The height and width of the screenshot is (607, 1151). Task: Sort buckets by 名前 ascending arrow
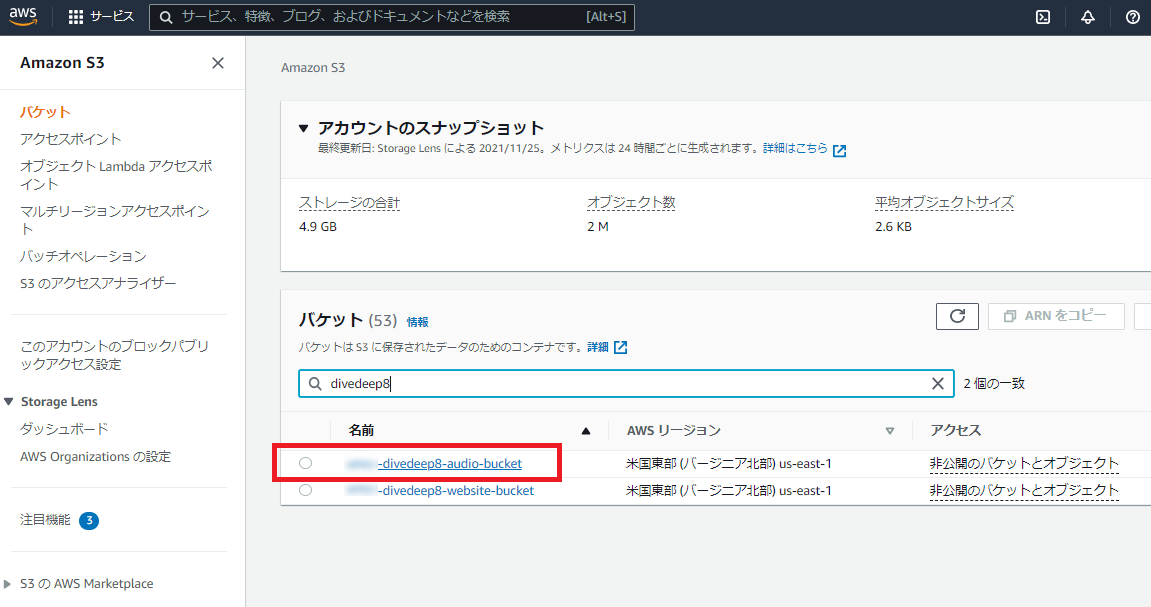tap(586, 431)
